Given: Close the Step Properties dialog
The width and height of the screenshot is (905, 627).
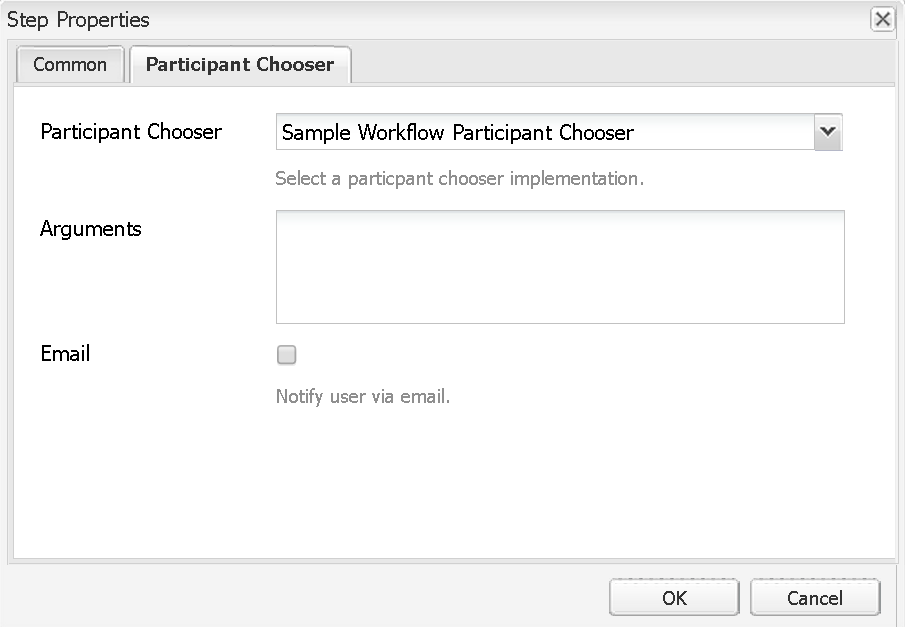Looking at the screenshot, I should [x=882, y=20].
